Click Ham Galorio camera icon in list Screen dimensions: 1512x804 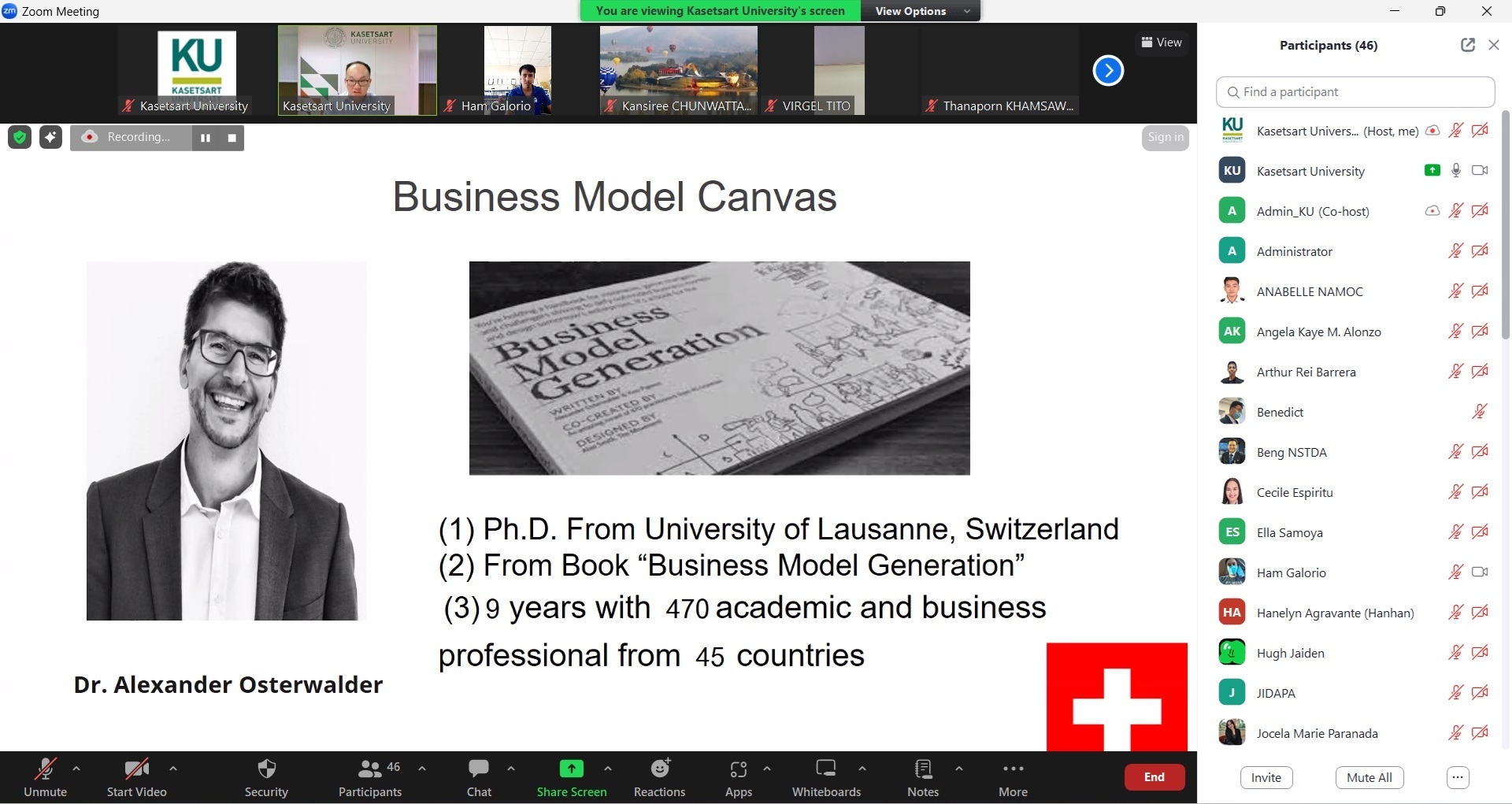click(x=1480, y=572)
